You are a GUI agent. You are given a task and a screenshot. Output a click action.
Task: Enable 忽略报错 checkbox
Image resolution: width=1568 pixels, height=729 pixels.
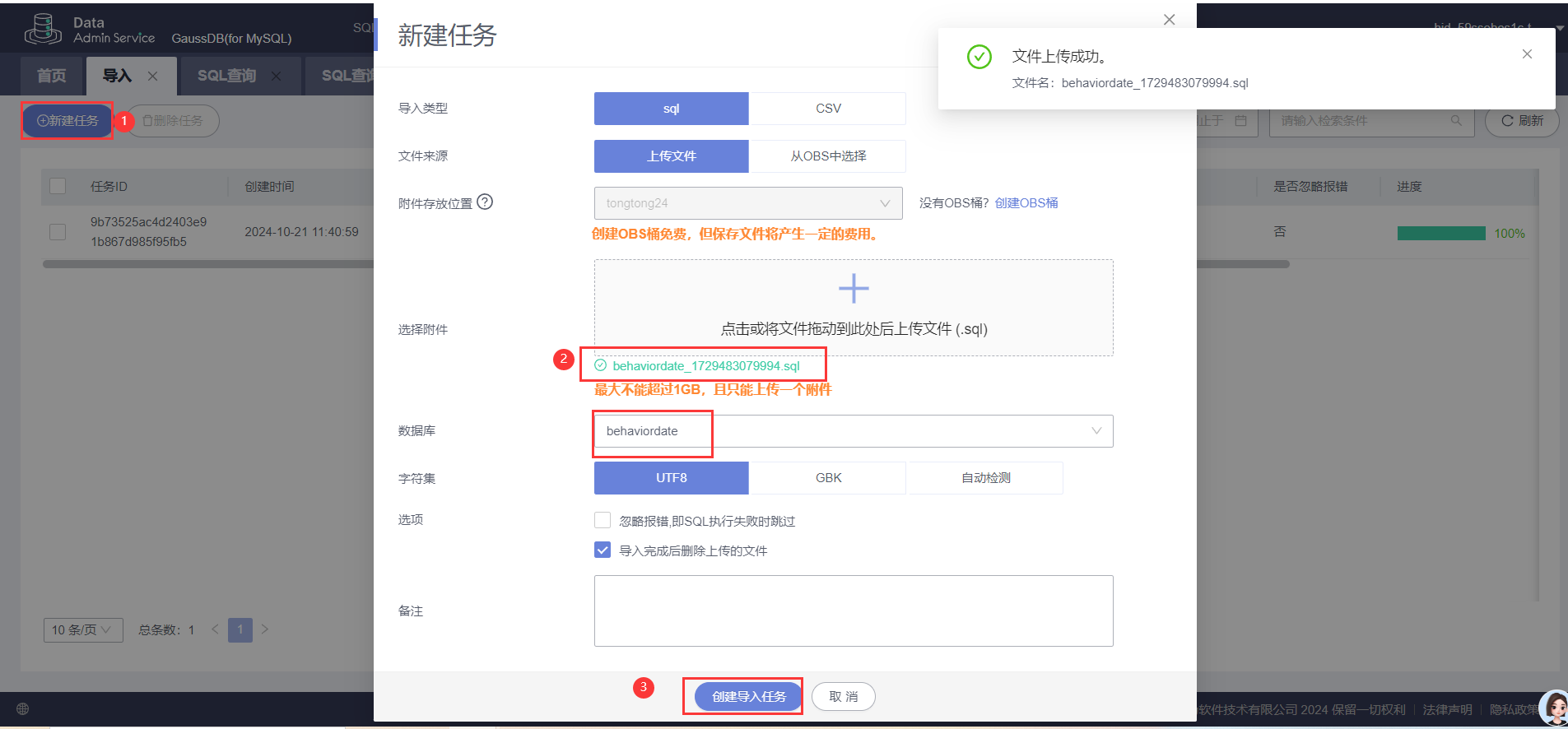click(x=603, y=520)
